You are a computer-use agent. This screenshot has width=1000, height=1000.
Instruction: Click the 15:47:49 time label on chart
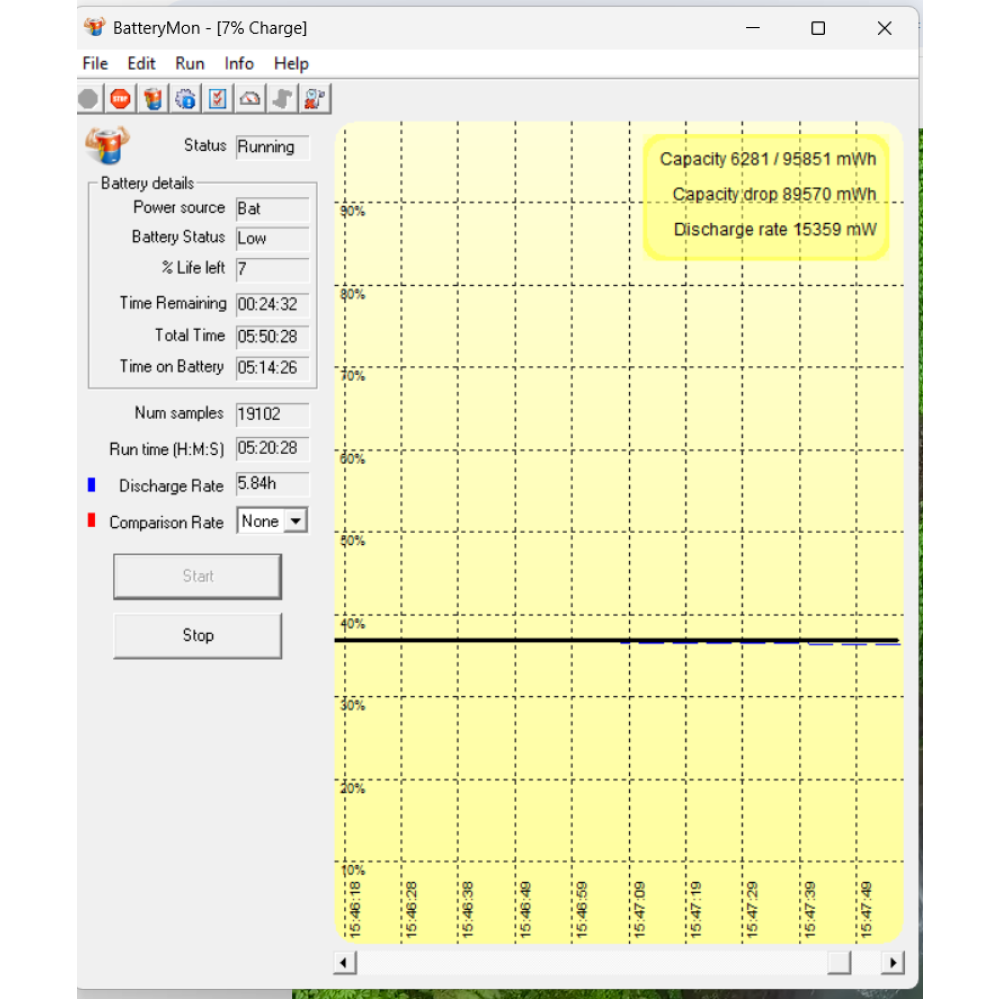[866, 909]
